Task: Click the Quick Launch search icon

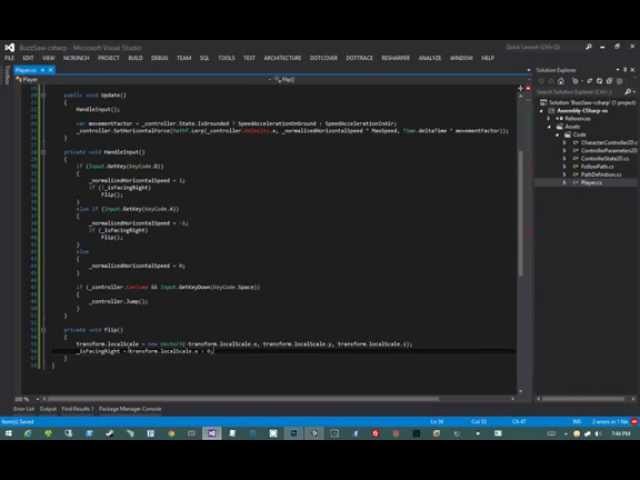Action: pyautogui.click(x=589, y=47)
